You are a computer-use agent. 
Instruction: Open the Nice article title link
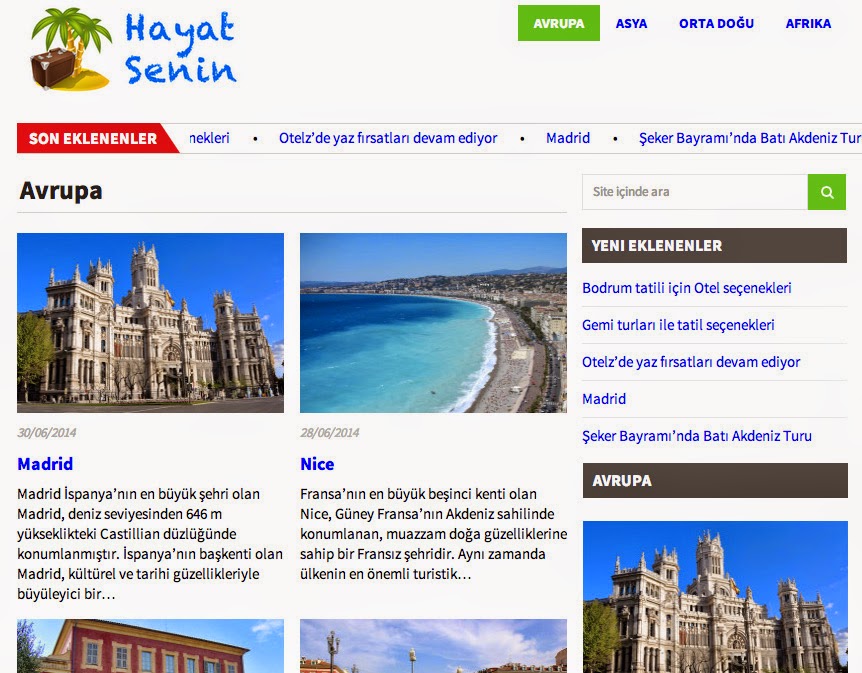tap(317, 464)
